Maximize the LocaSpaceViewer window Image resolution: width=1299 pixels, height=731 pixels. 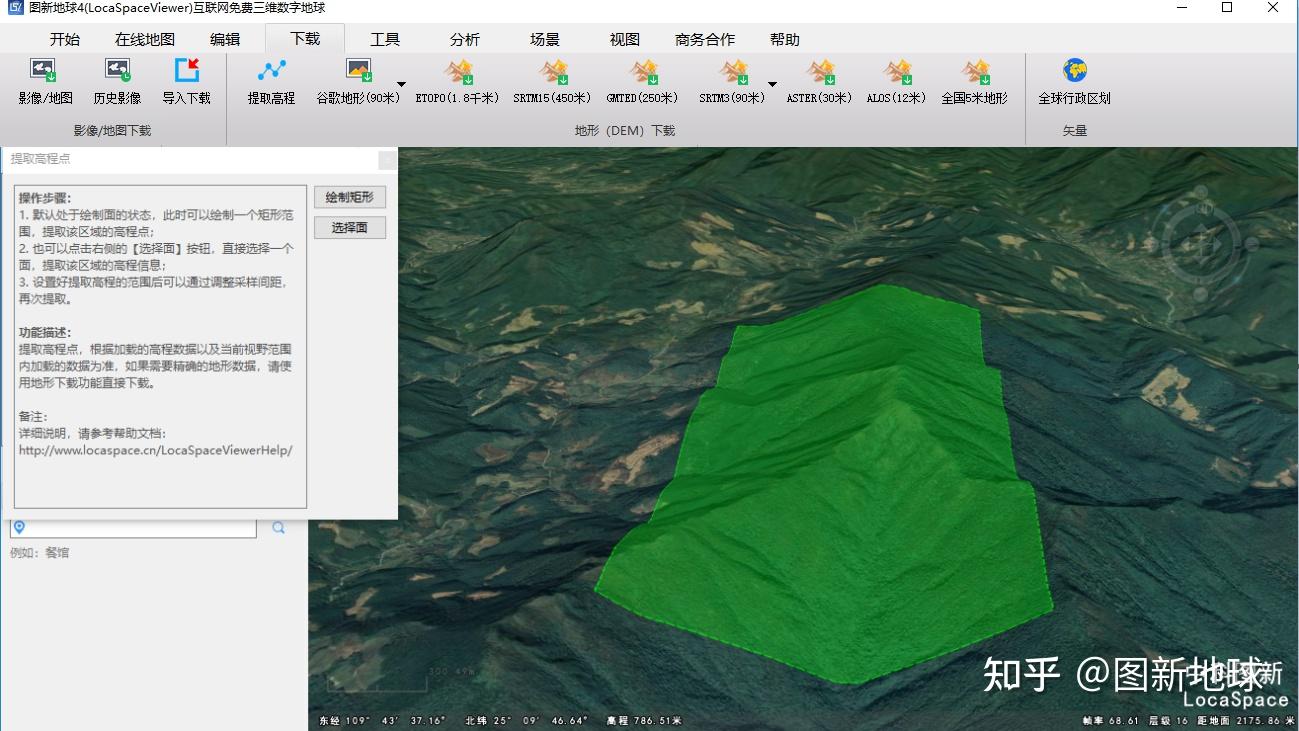click(1227, 8)
